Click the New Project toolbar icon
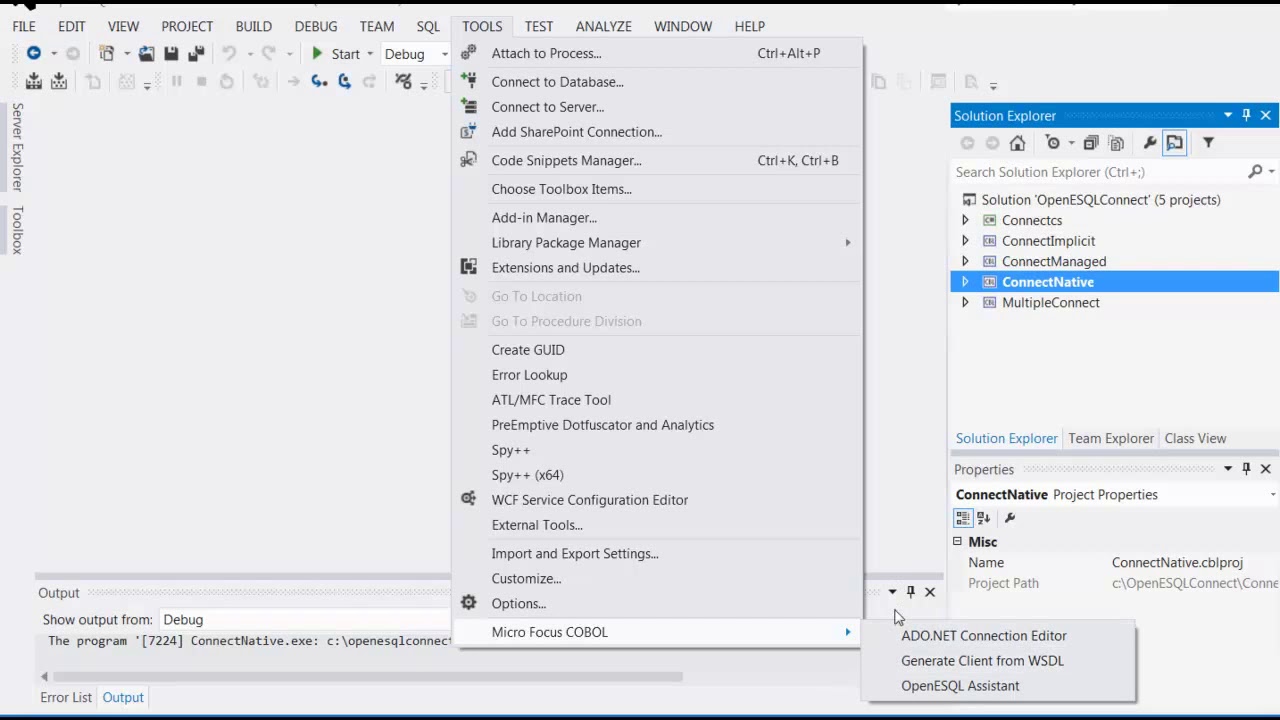Screen dimensions: 1280x720 (107, 53)
